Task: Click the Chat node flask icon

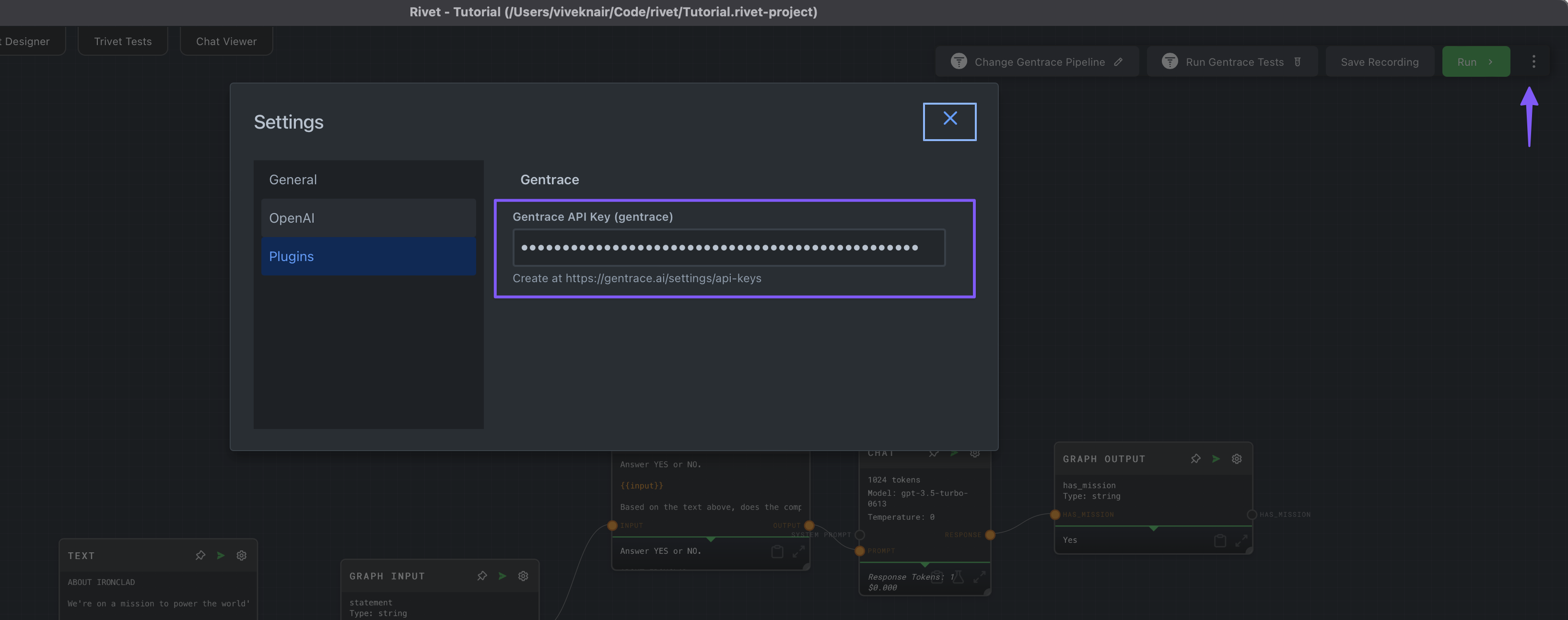Action: tap(958, 577)
